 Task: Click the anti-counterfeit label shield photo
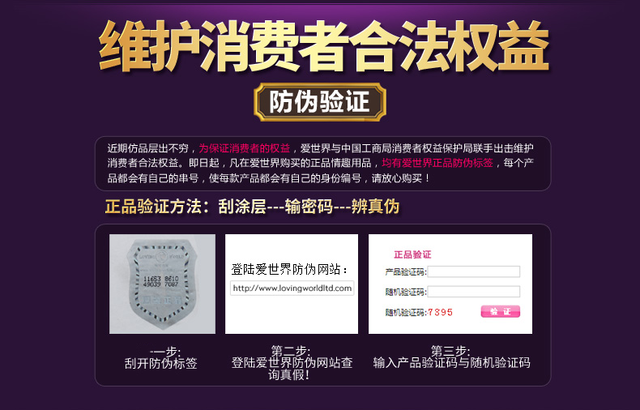pos(162,284)
